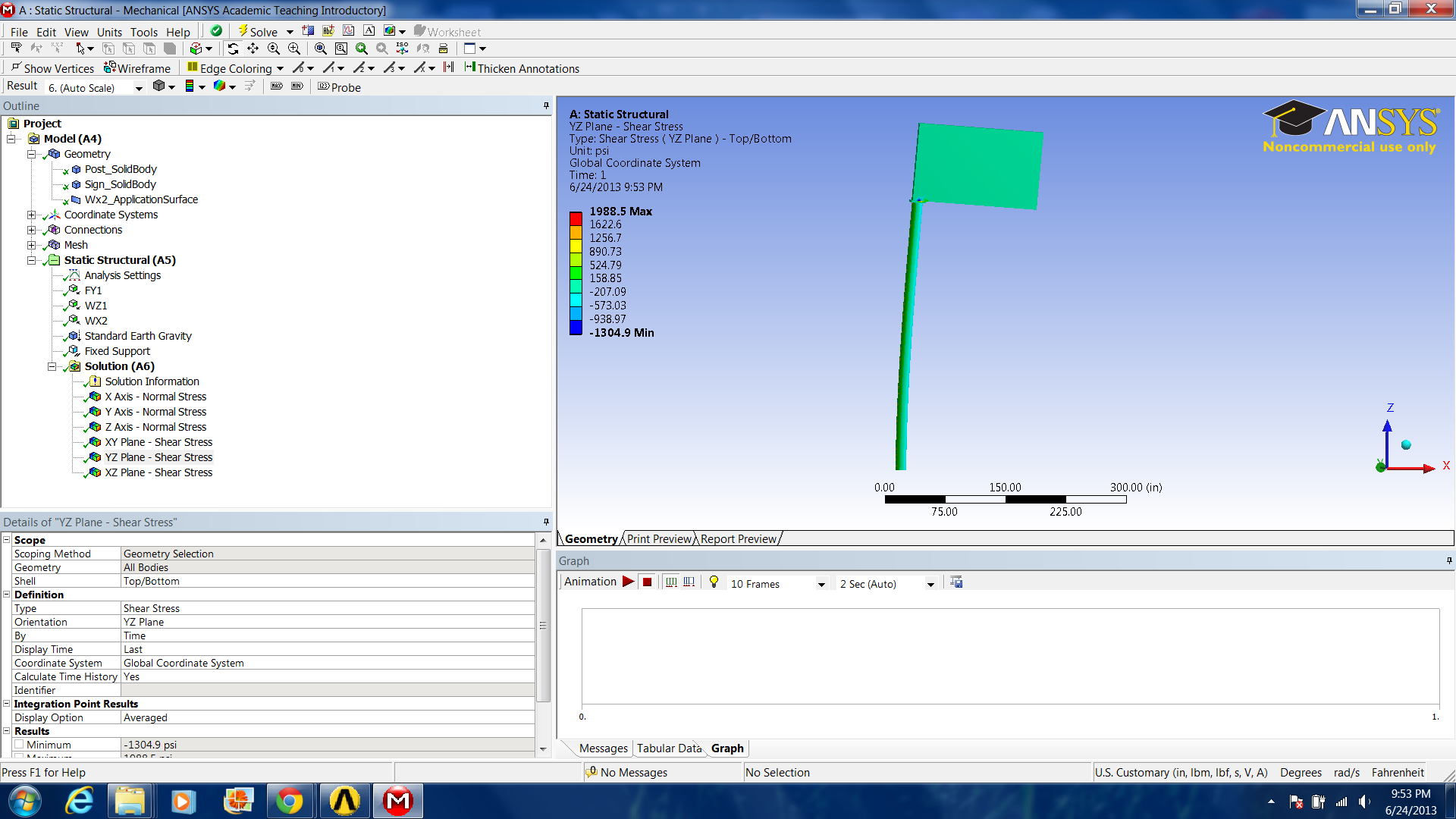Collapse the Static Structural (A5) node
Image resolution: width=1456 pixels, height=819 pixels.
32,260
